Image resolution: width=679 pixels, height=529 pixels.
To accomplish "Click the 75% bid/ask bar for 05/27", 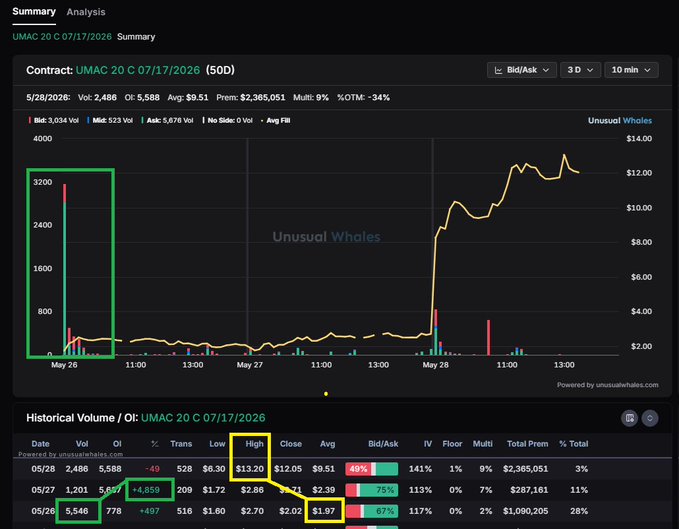I will click(x=372, y=490).
